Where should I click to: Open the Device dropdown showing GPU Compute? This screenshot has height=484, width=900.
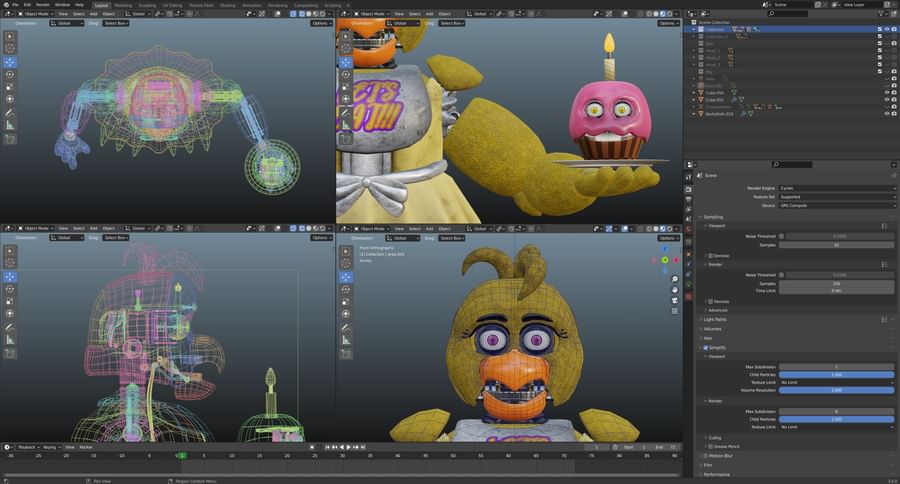pyautogui.click(x=837, y=205)
